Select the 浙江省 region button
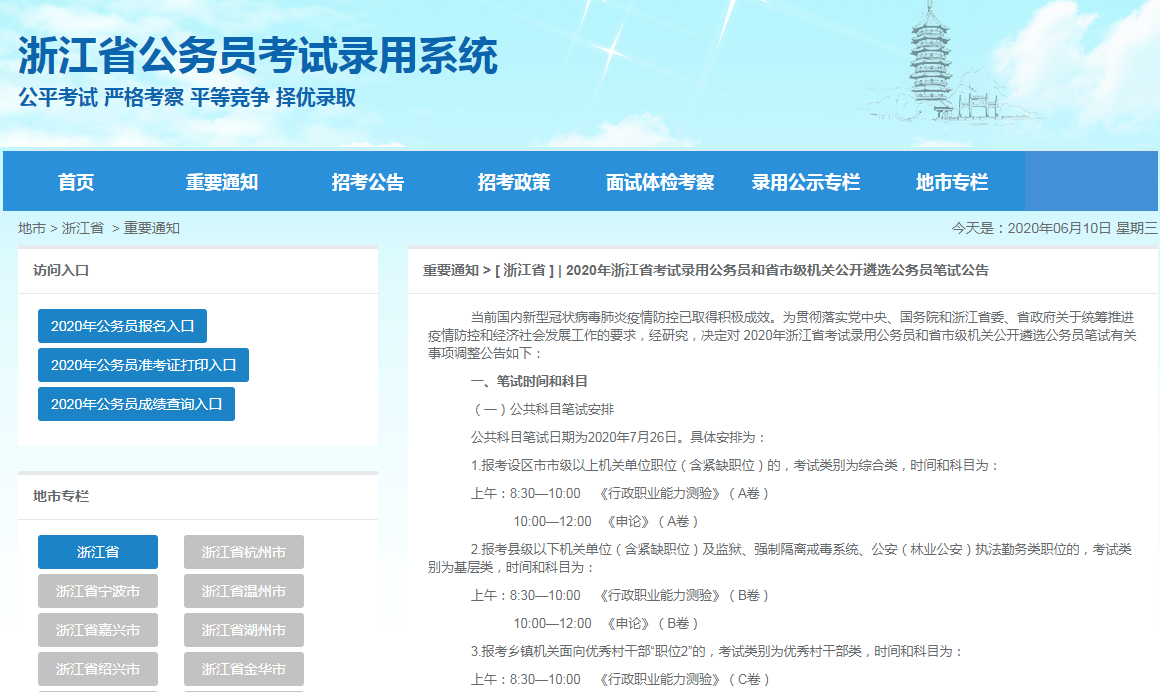 [x=98, y=552]
